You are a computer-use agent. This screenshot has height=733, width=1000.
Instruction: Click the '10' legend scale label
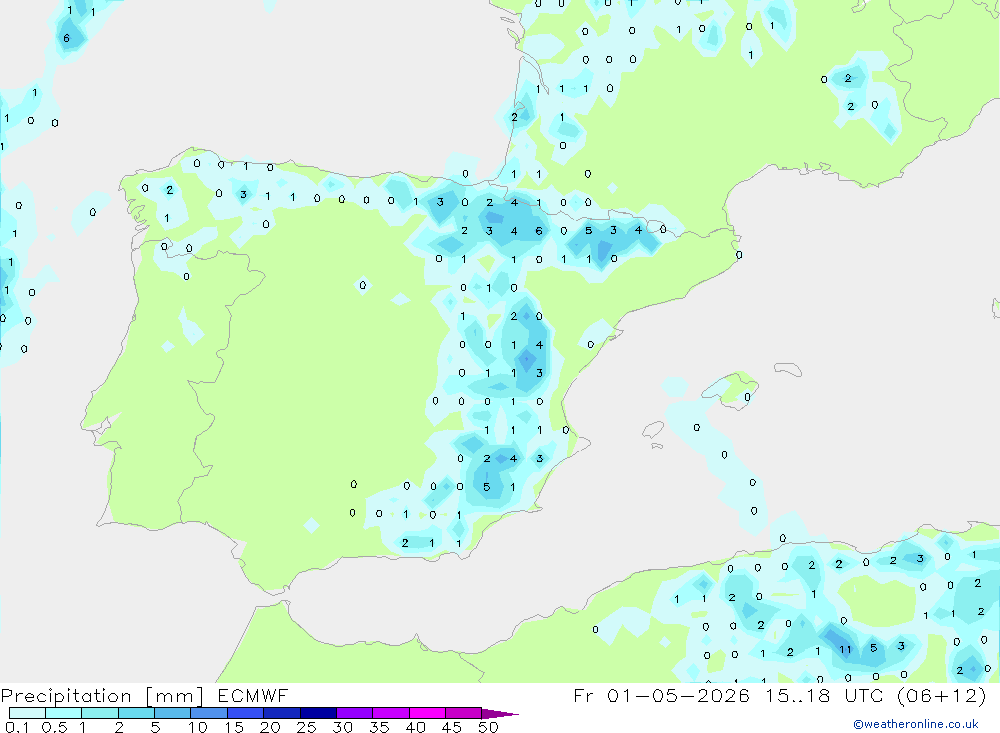pyautogui.click(x=198, y=727)
